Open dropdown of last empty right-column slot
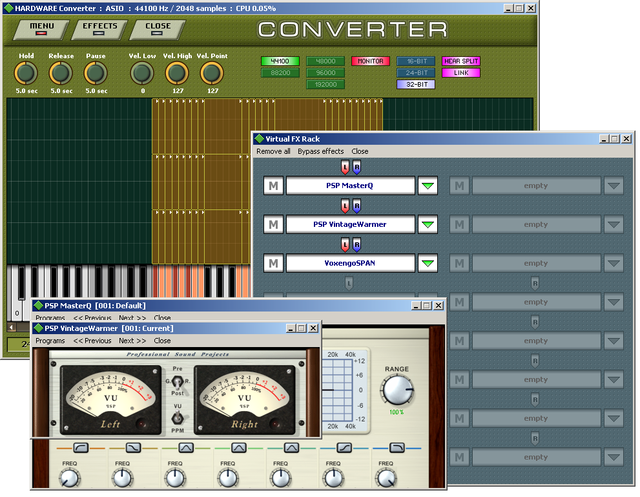The image size is (640, 497). [x=613, y=457]
